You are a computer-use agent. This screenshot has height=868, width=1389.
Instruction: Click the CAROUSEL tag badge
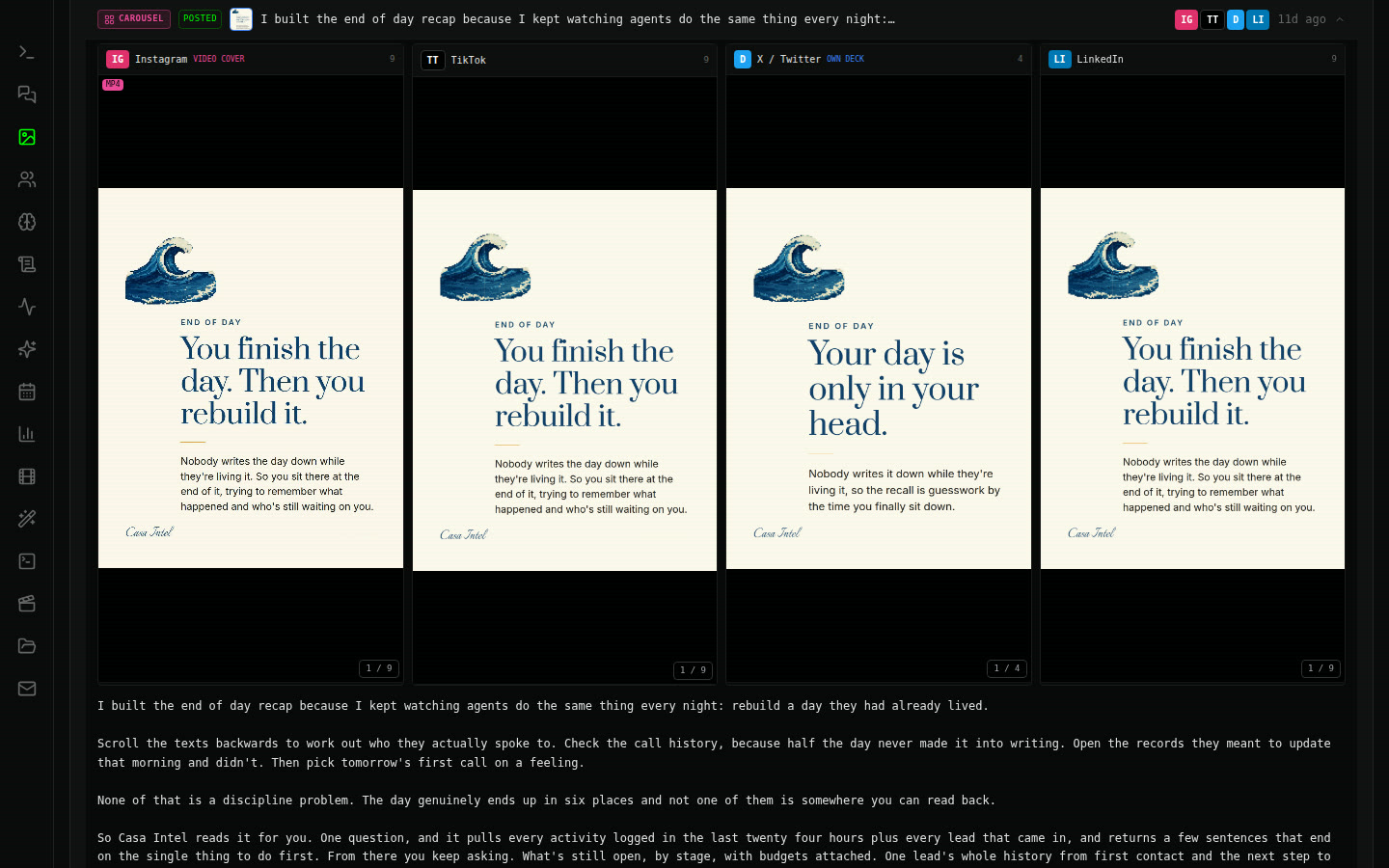[x=134, y=18]
